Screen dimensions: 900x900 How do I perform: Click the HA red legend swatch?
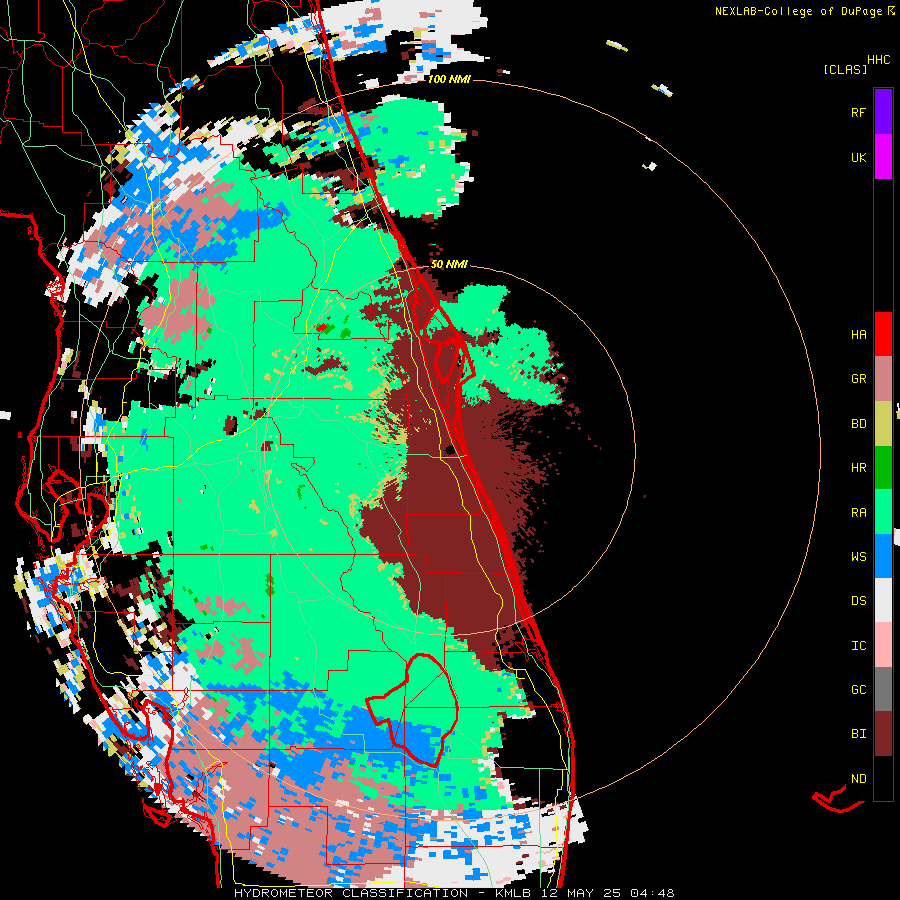point(883,334)
